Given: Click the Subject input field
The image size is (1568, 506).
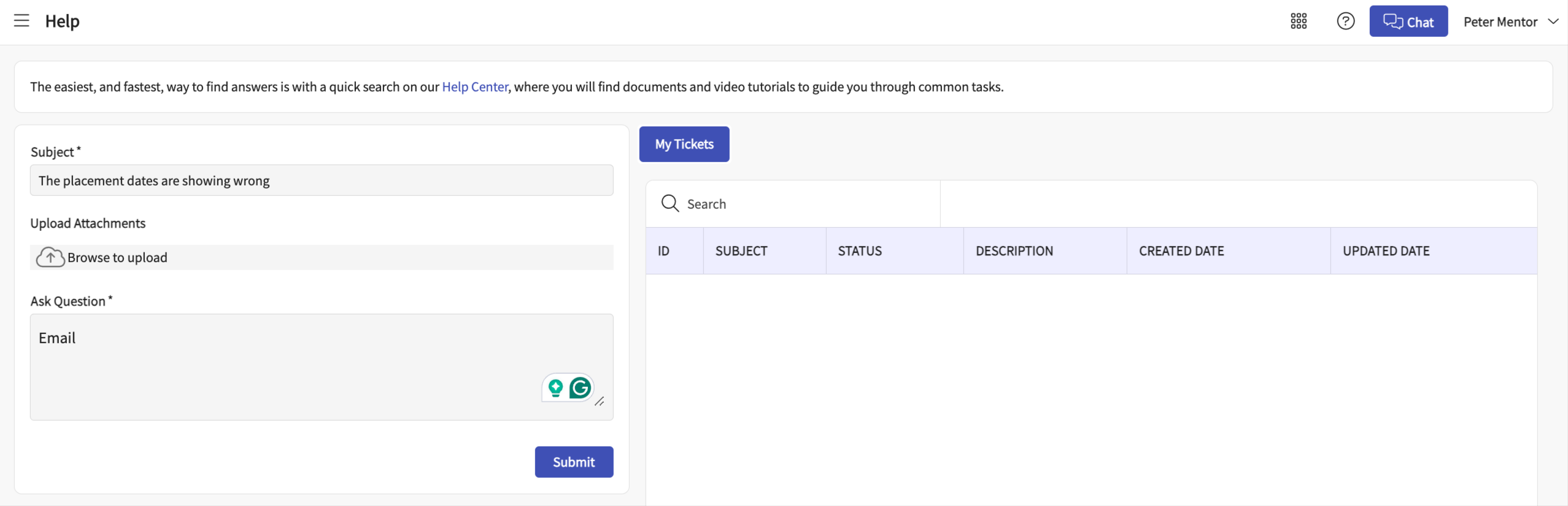Looking at the screenshot, I should coord(321,181).
